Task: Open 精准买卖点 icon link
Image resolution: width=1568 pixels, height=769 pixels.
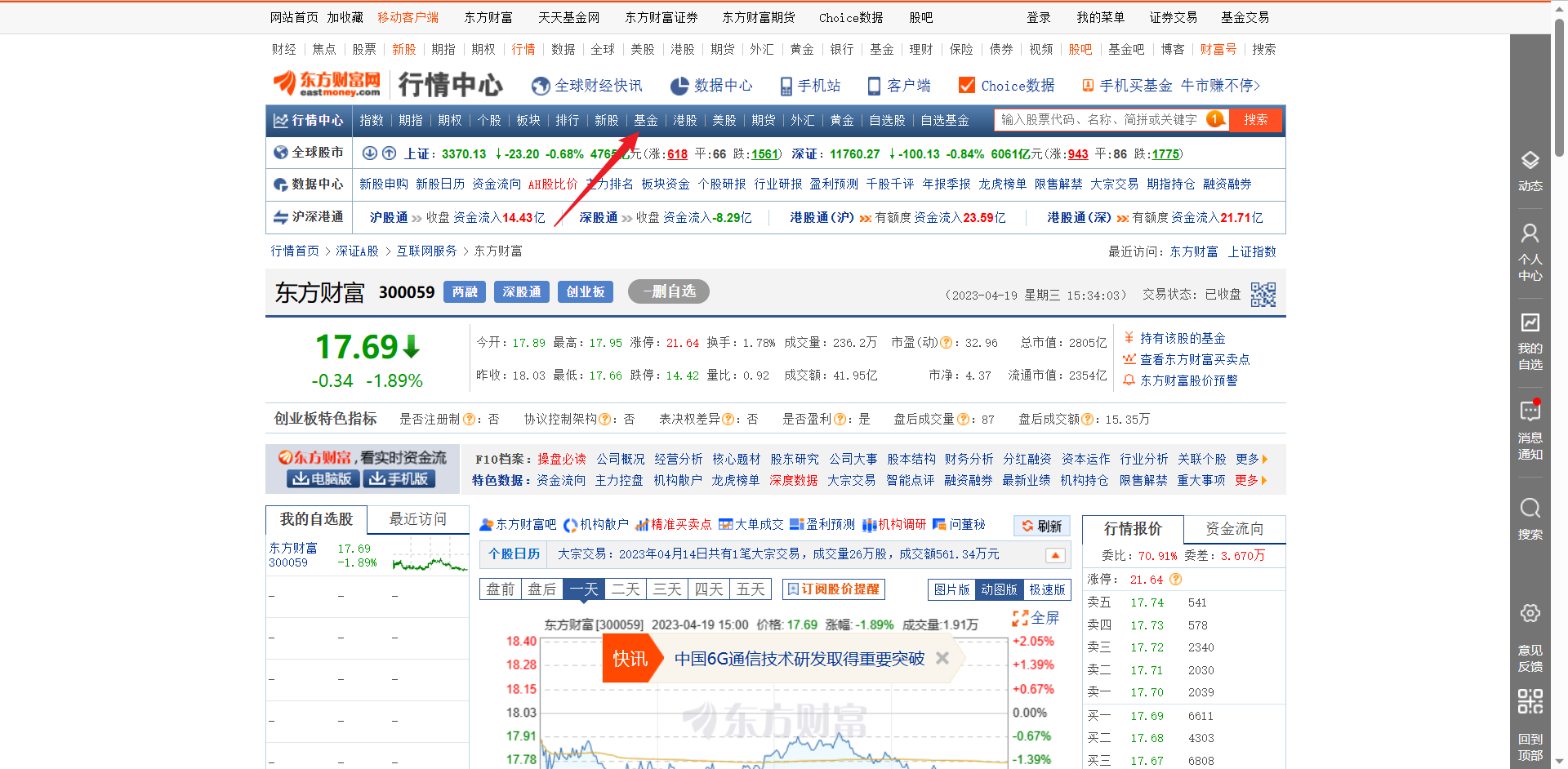Action: pyautogui.click(x=673, y=524)
